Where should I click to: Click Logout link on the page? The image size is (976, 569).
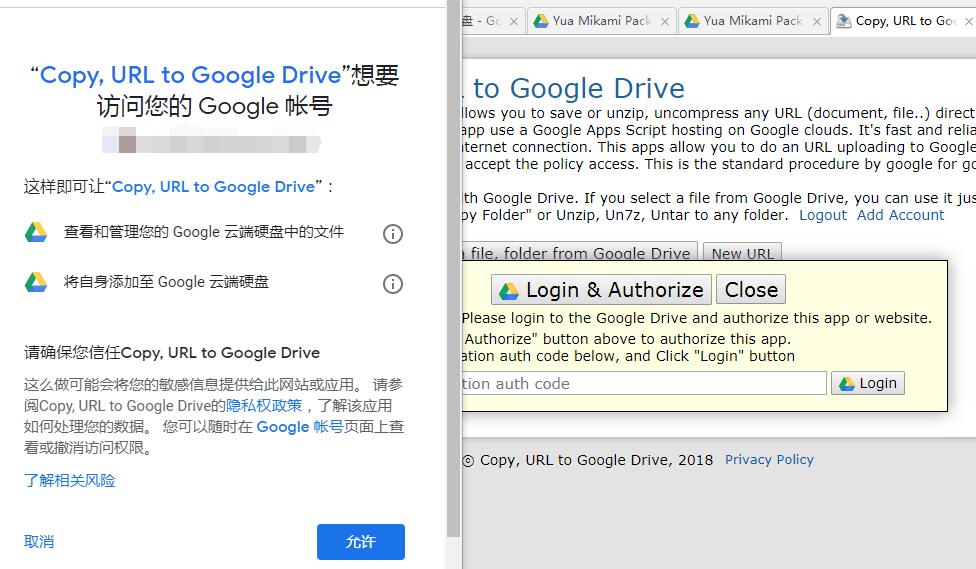(x=823, y=215)
